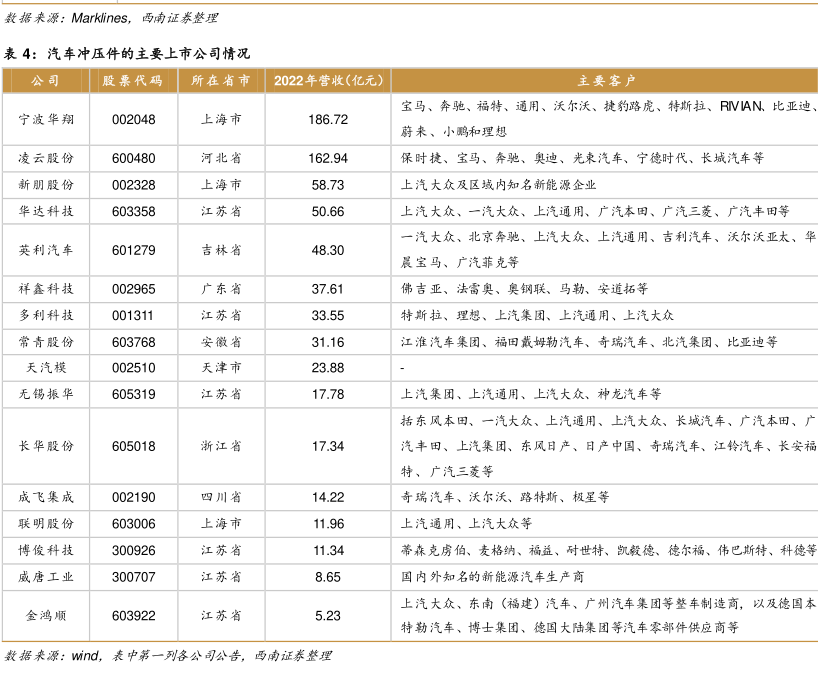This screenshot has height=678, width=818.
Task: Click the 吉林省 province cell
Action: 221,250
